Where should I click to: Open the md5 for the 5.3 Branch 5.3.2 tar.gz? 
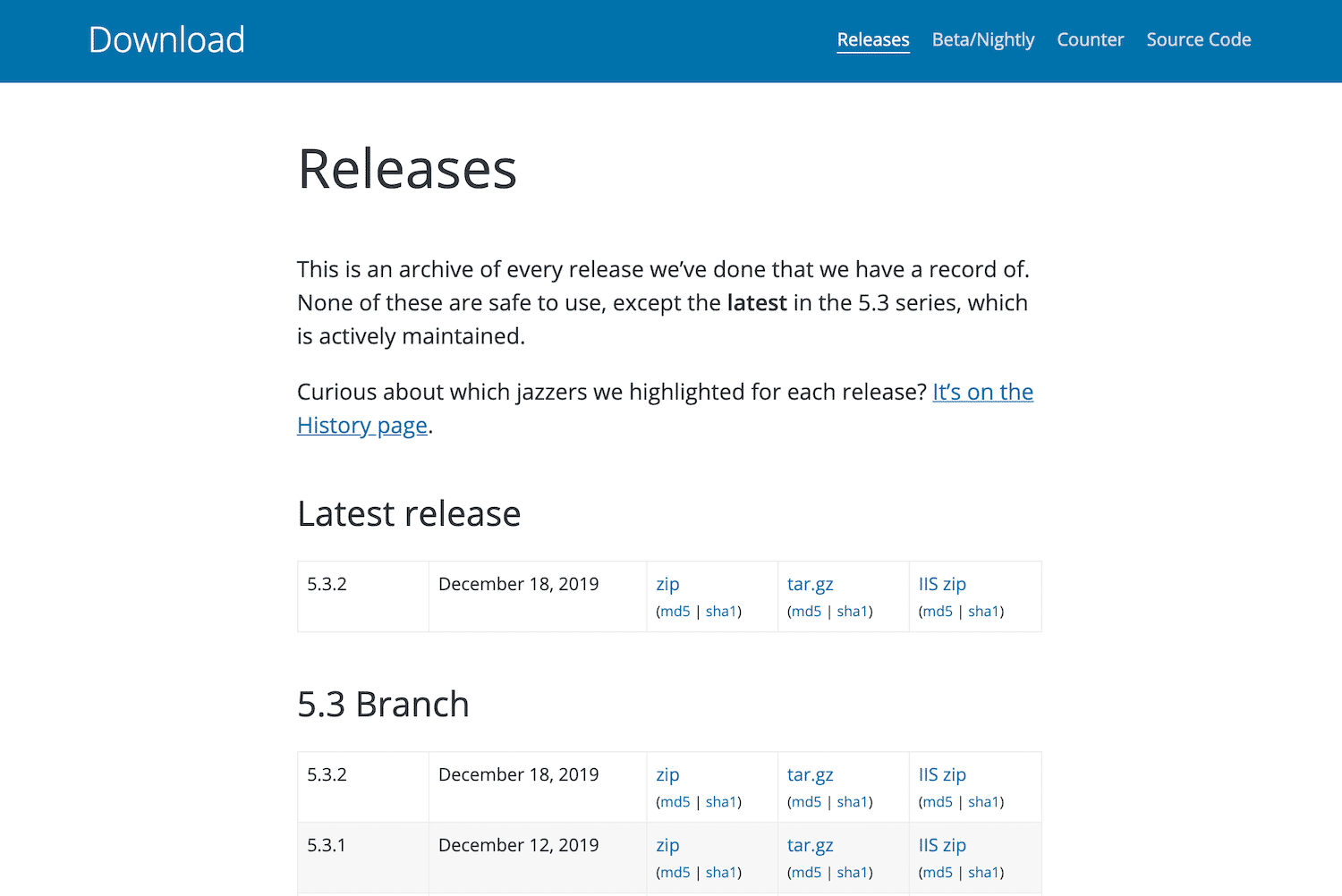(805, 801)
